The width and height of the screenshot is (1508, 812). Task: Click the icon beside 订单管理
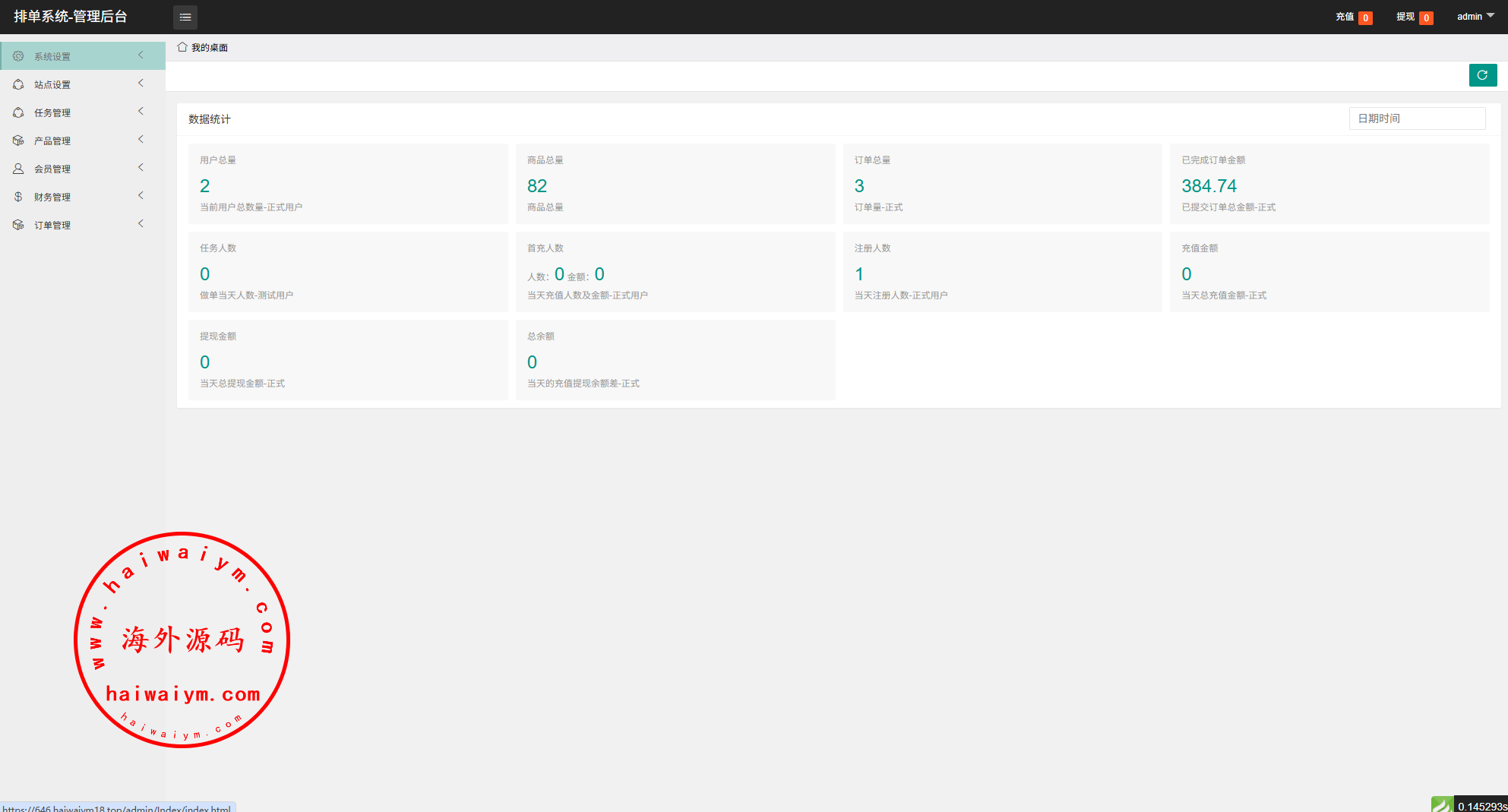coord(18,225)
